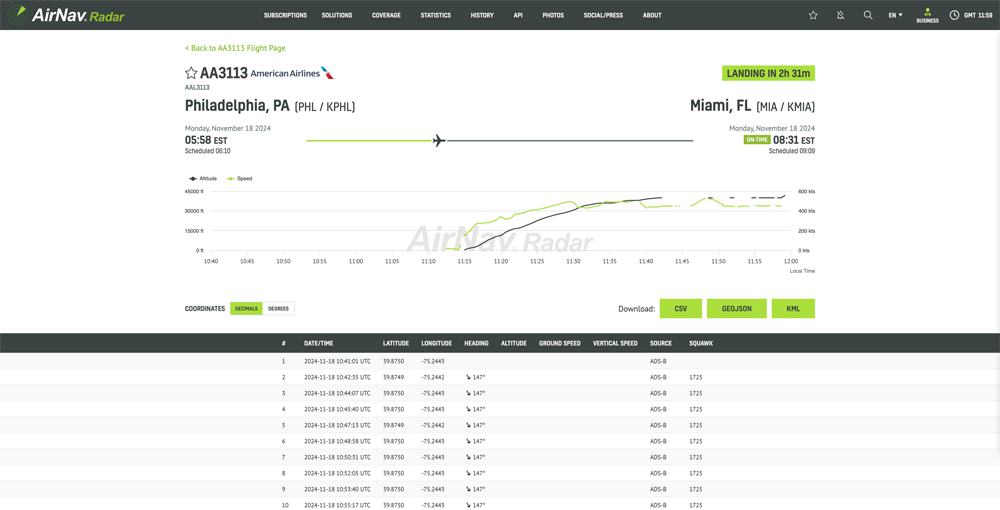Click the LATITUDE column header
The width and height of the screenshot is (1000, 510).
[x=395, y=343]
